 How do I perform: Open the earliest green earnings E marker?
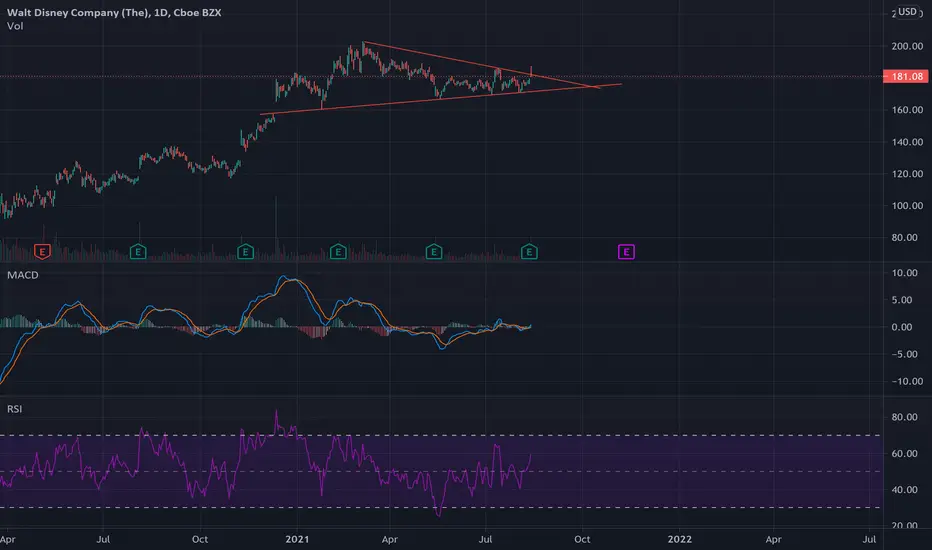[138, 252]
